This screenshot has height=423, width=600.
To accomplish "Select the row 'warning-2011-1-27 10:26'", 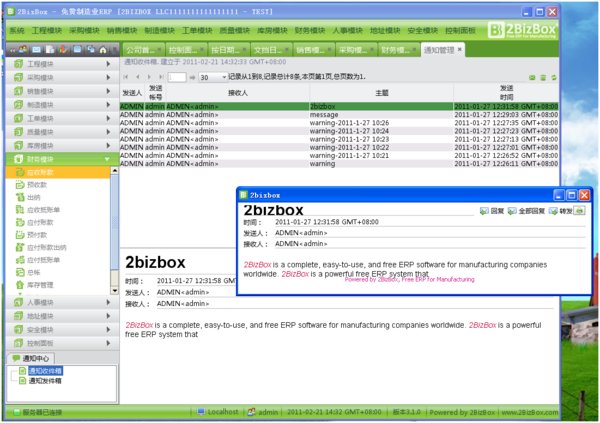I will coord(339,123).
